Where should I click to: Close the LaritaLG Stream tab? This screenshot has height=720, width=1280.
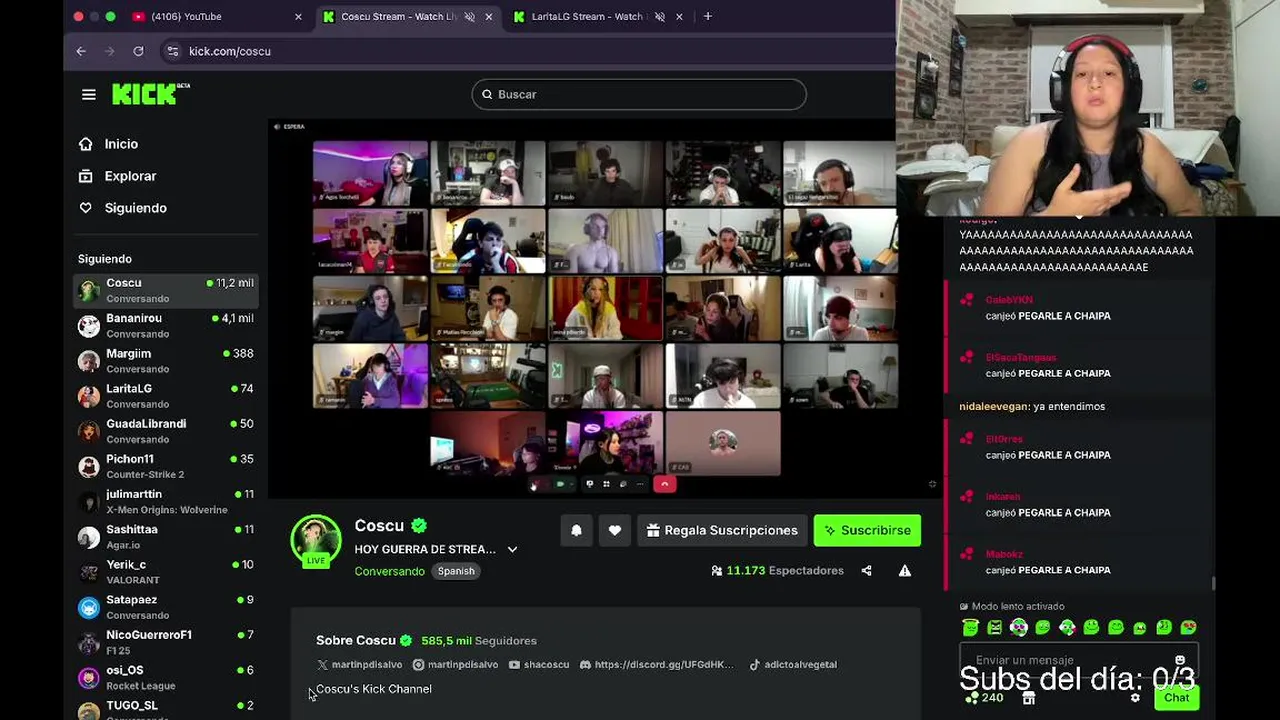679,16
